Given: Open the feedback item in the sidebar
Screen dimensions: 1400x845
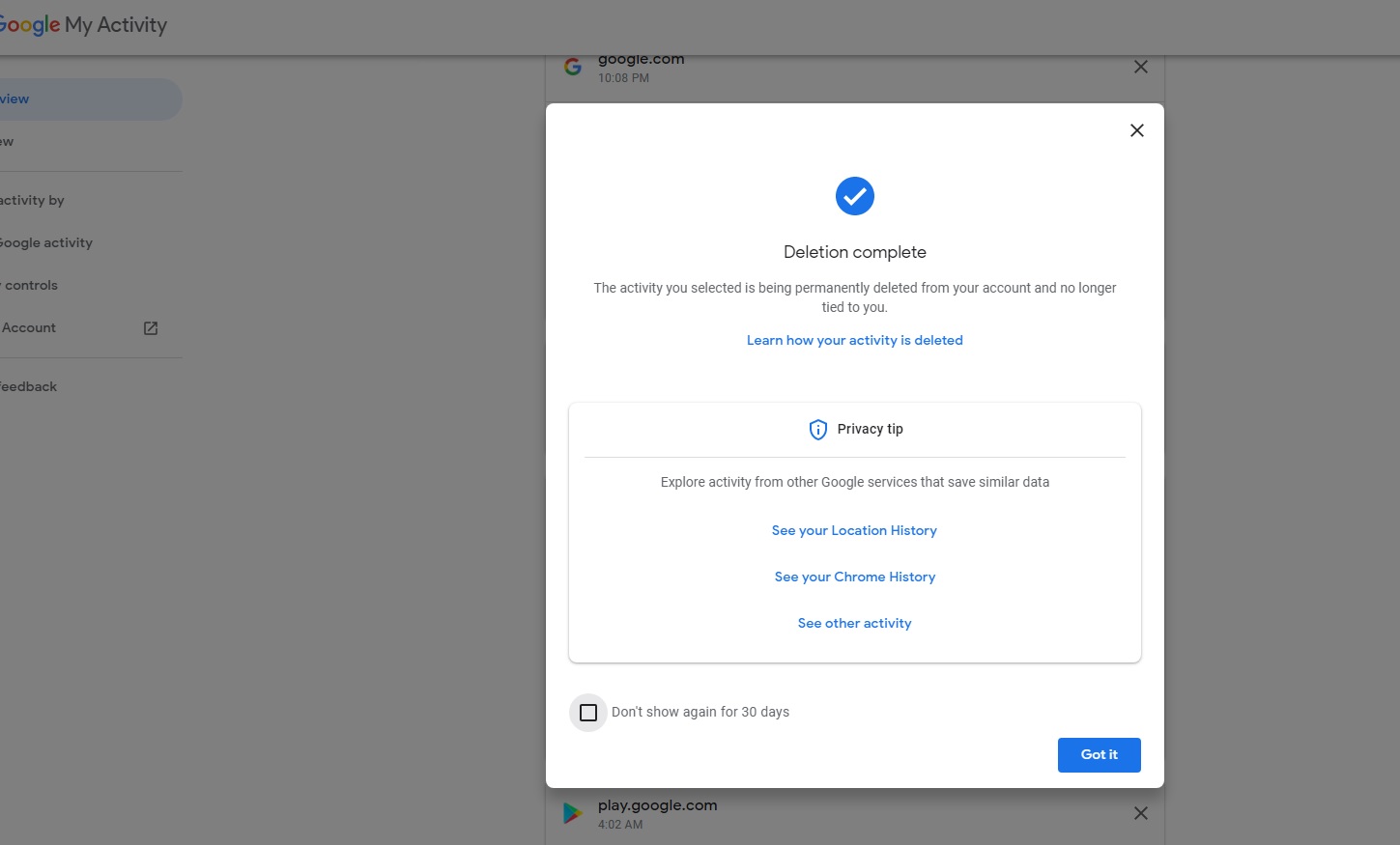Looking at the screenshot, I should [29, 386].
